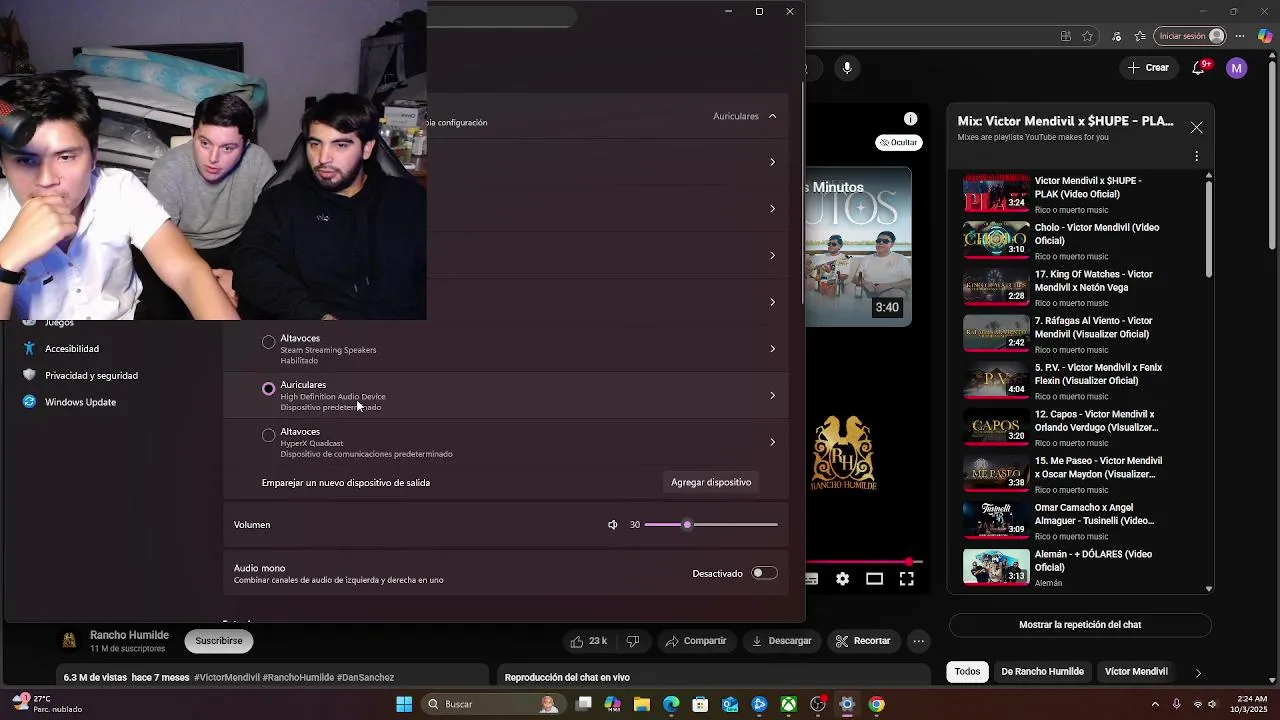
Task: Click Mostrar la repetición del chat
Action: (1080, 625)
